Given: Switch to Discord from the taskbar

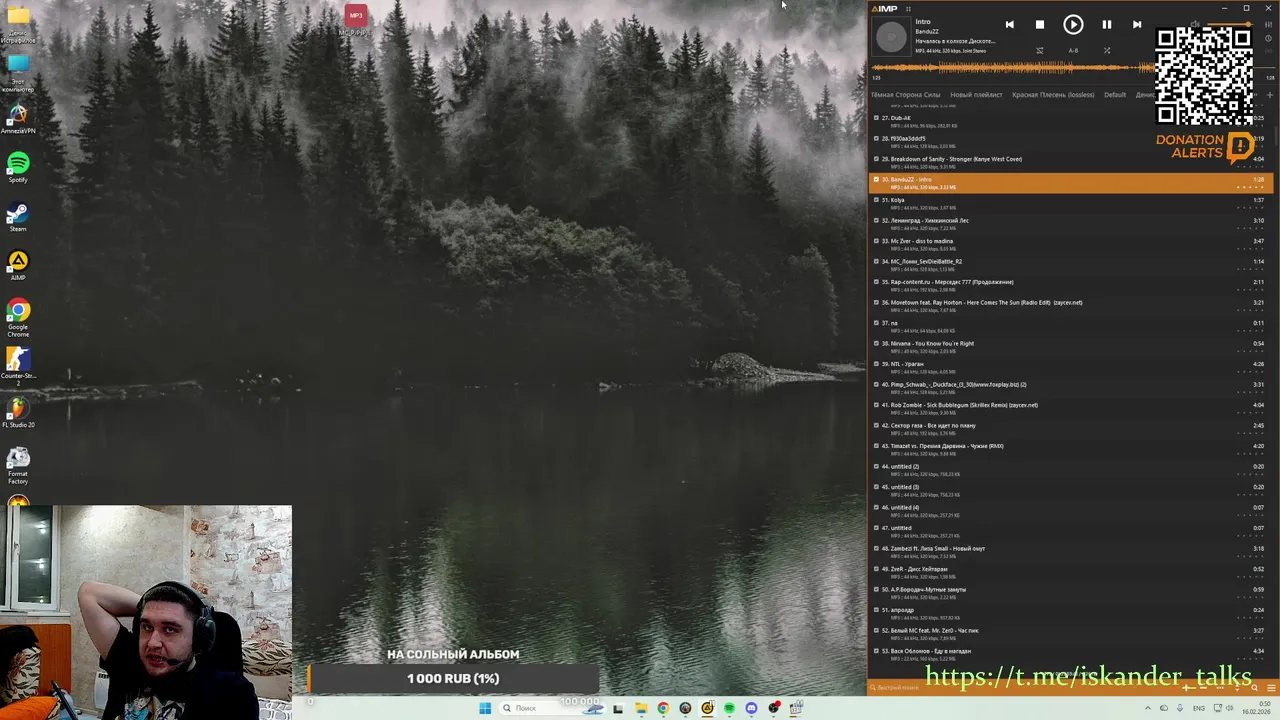Looking at the screenshot, I should coord(751,708).
